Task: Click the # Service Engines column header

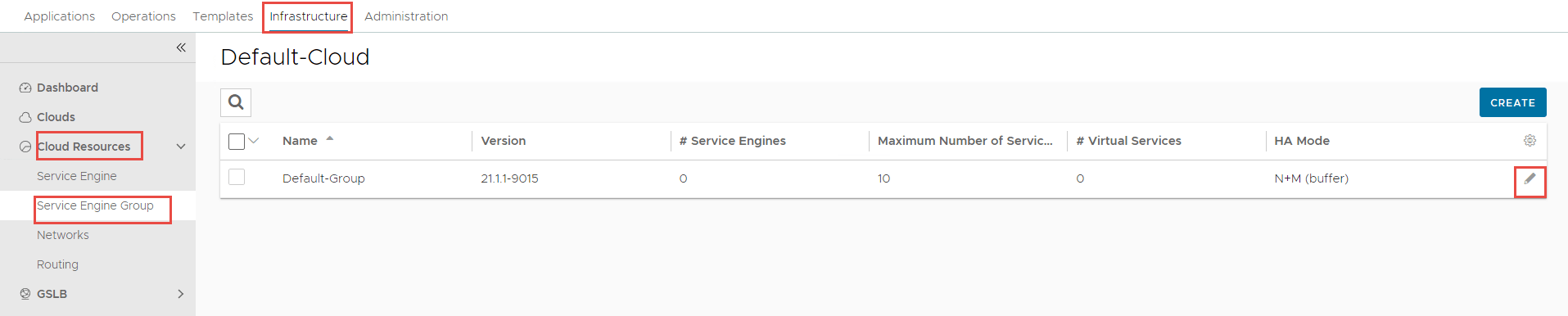Action: (733, 141)
